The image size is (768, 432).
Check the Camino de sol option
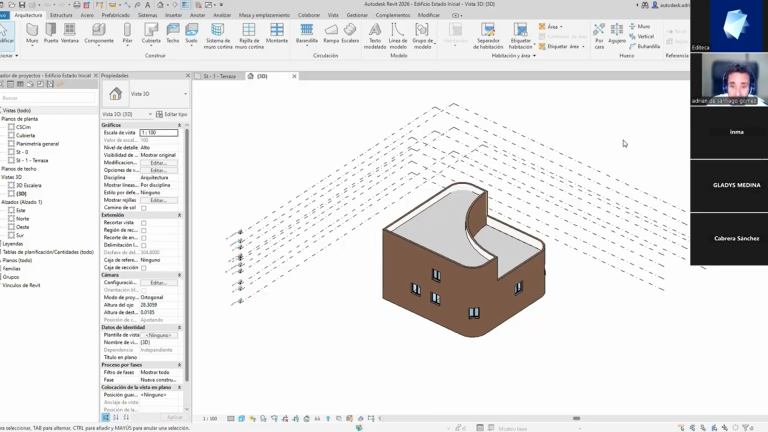click(144, 208)
